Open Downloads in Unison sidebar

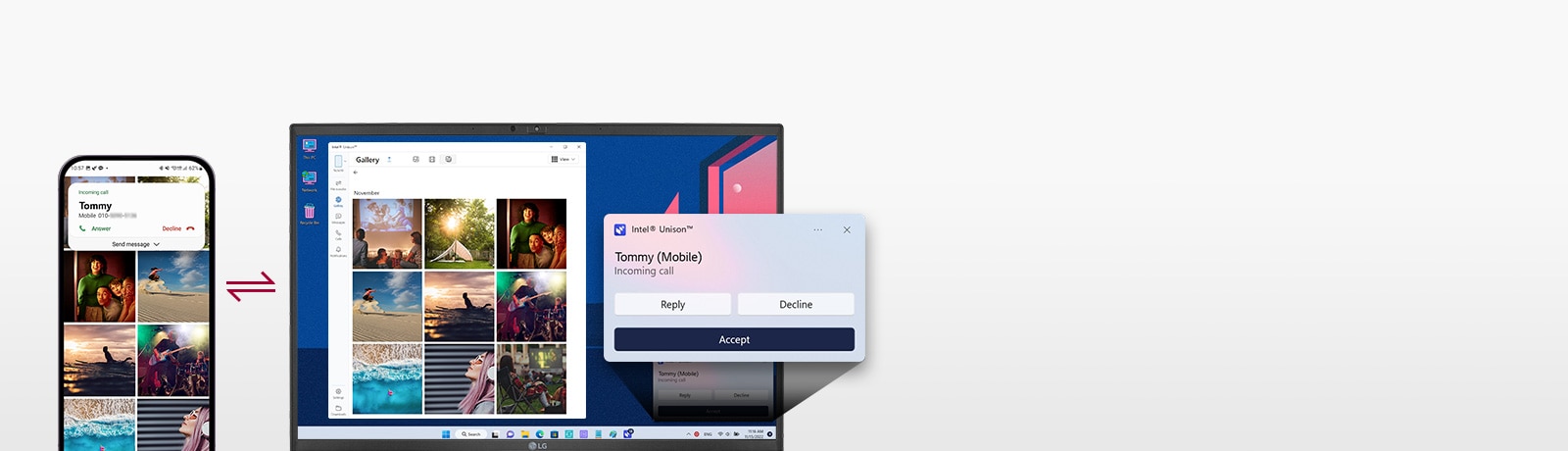pyautogui.click(x=338, y=409)
